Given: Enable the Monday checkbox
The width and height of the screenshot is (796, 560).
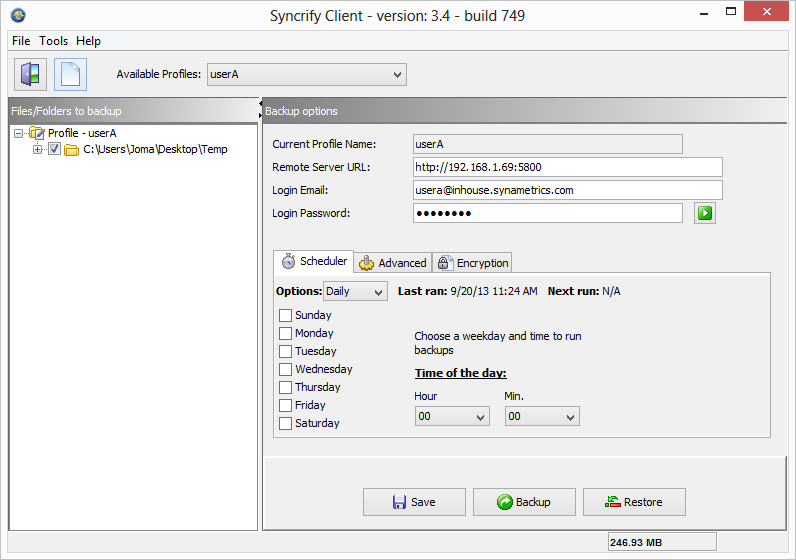Looking at the screenshot, I should pyautogui.click(x=285, y=333).
